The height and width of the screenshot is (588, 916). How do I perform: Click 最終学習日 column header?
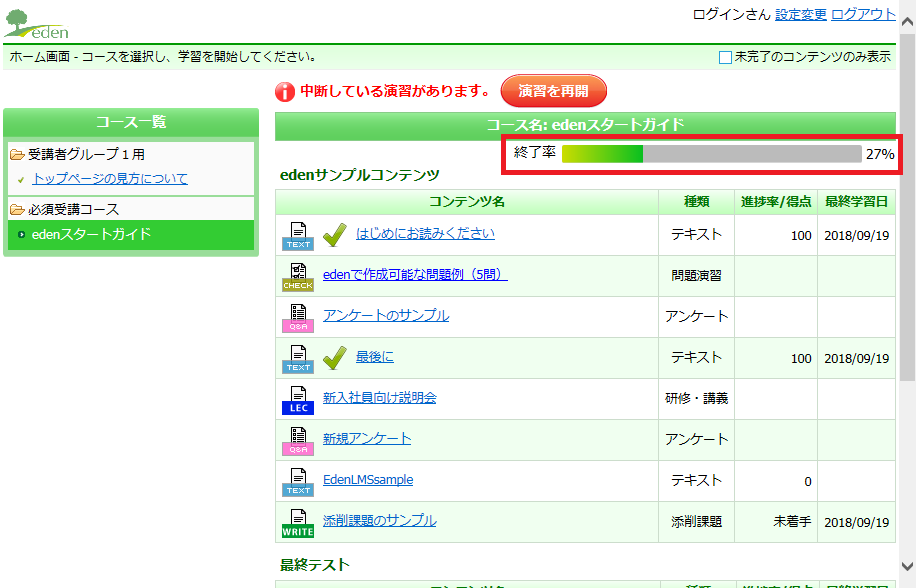click(856, 202)
